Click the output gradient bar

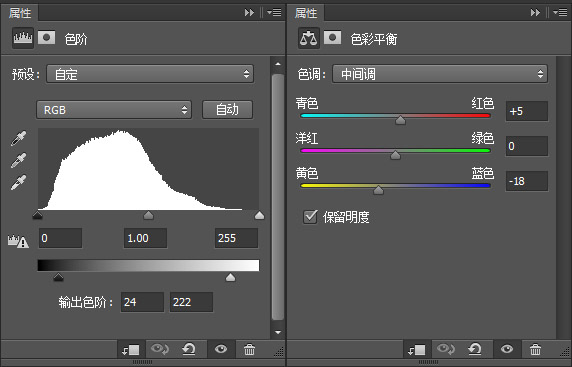148,265
